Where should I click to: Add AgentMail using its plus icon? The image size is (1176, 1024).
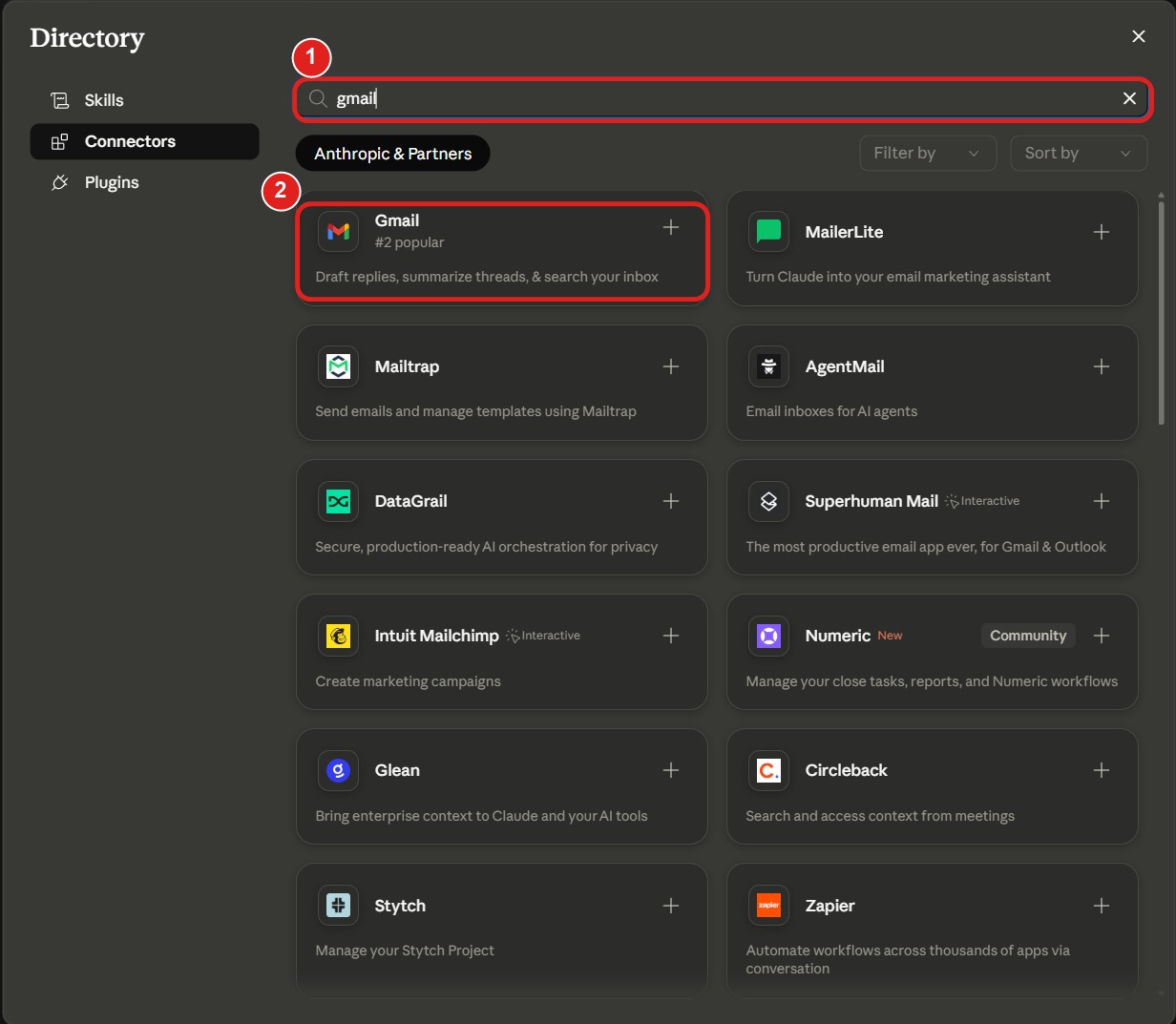(1102, 366)
